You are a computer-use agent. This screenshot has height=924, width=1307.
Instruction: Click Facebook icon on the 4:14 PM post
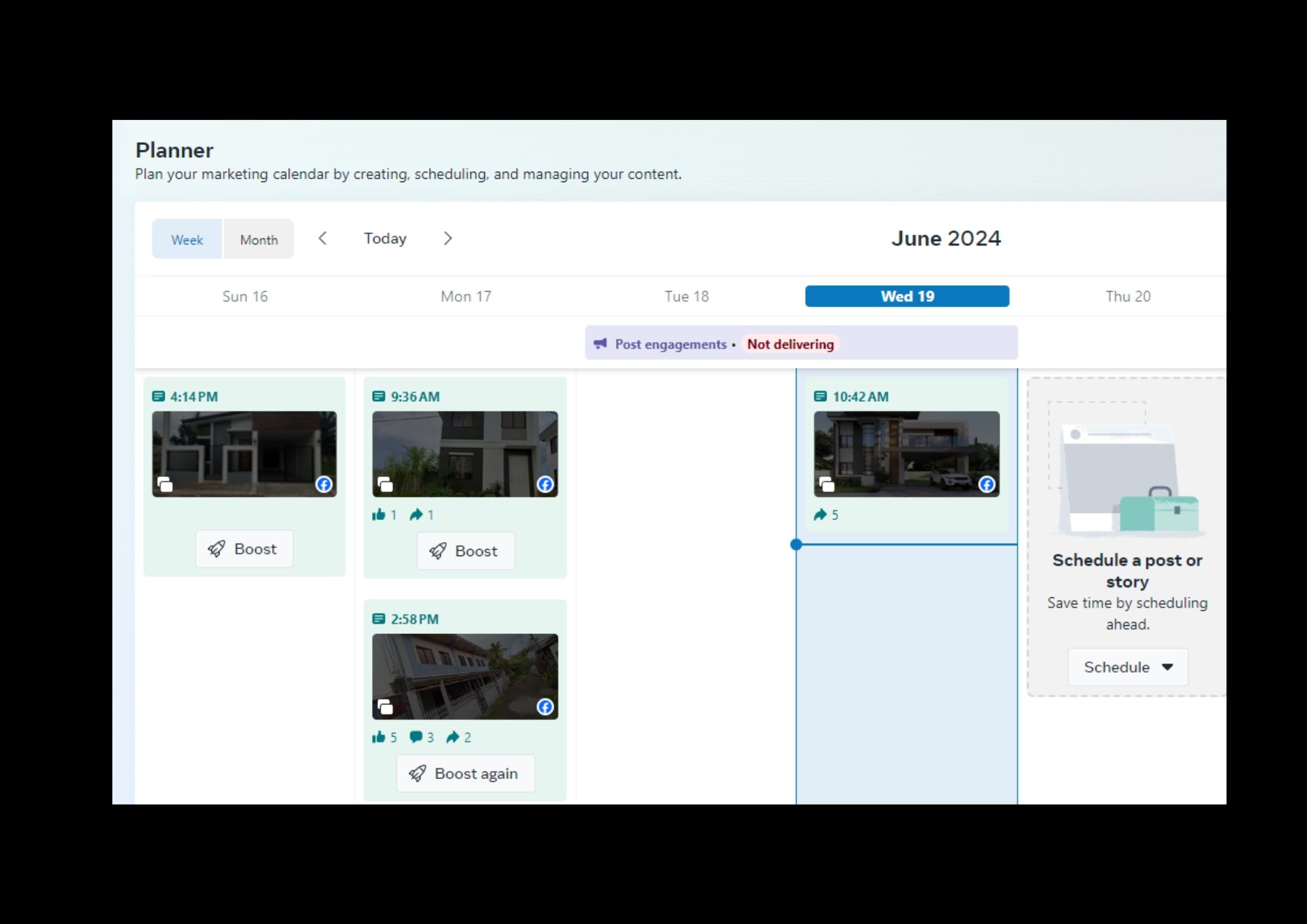coord(324,484)
